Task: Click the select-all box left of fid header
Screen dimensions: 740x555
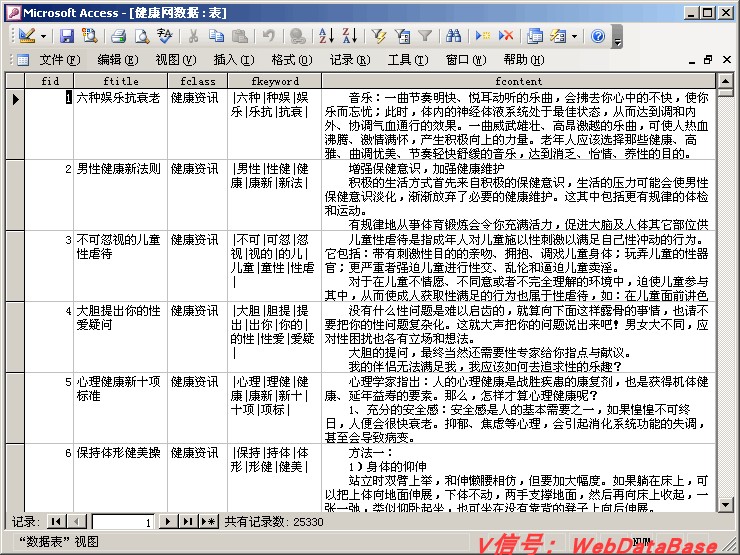Action: [15, 81]
